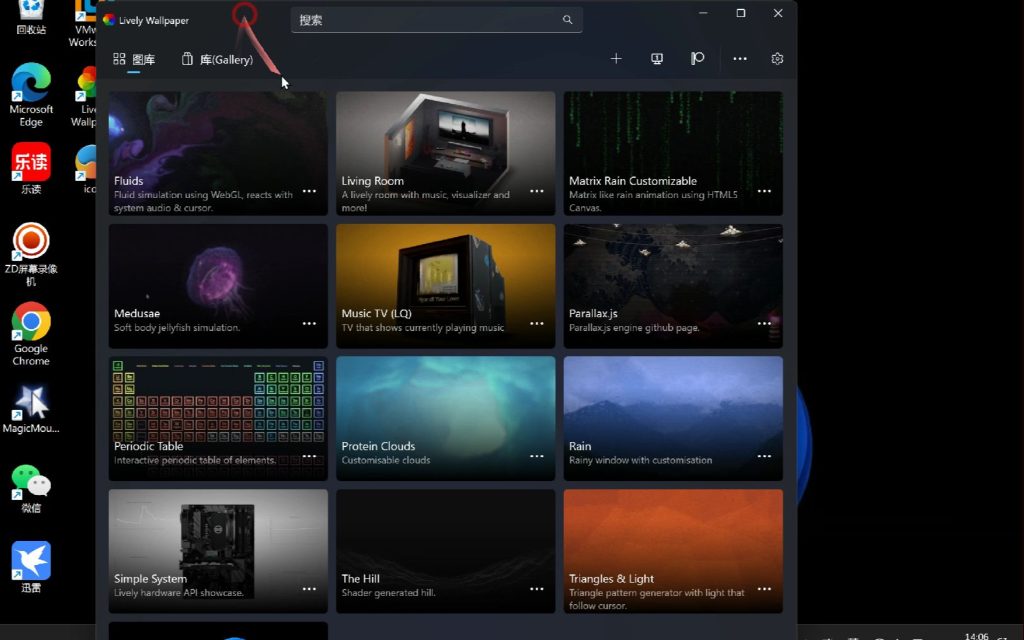
Task: Switch to the 图库 tab
Action: point(134,60)
